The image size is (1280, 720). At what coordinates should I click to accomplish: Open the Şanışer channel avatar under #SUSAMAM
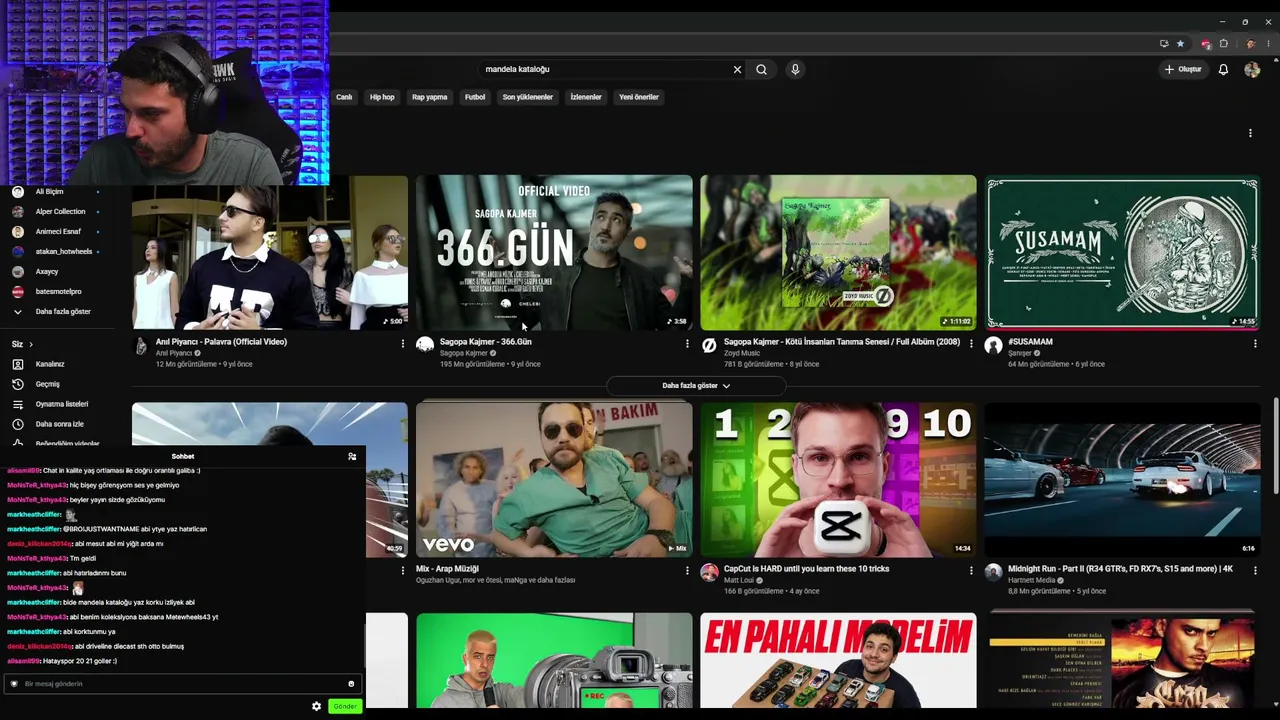993,345
